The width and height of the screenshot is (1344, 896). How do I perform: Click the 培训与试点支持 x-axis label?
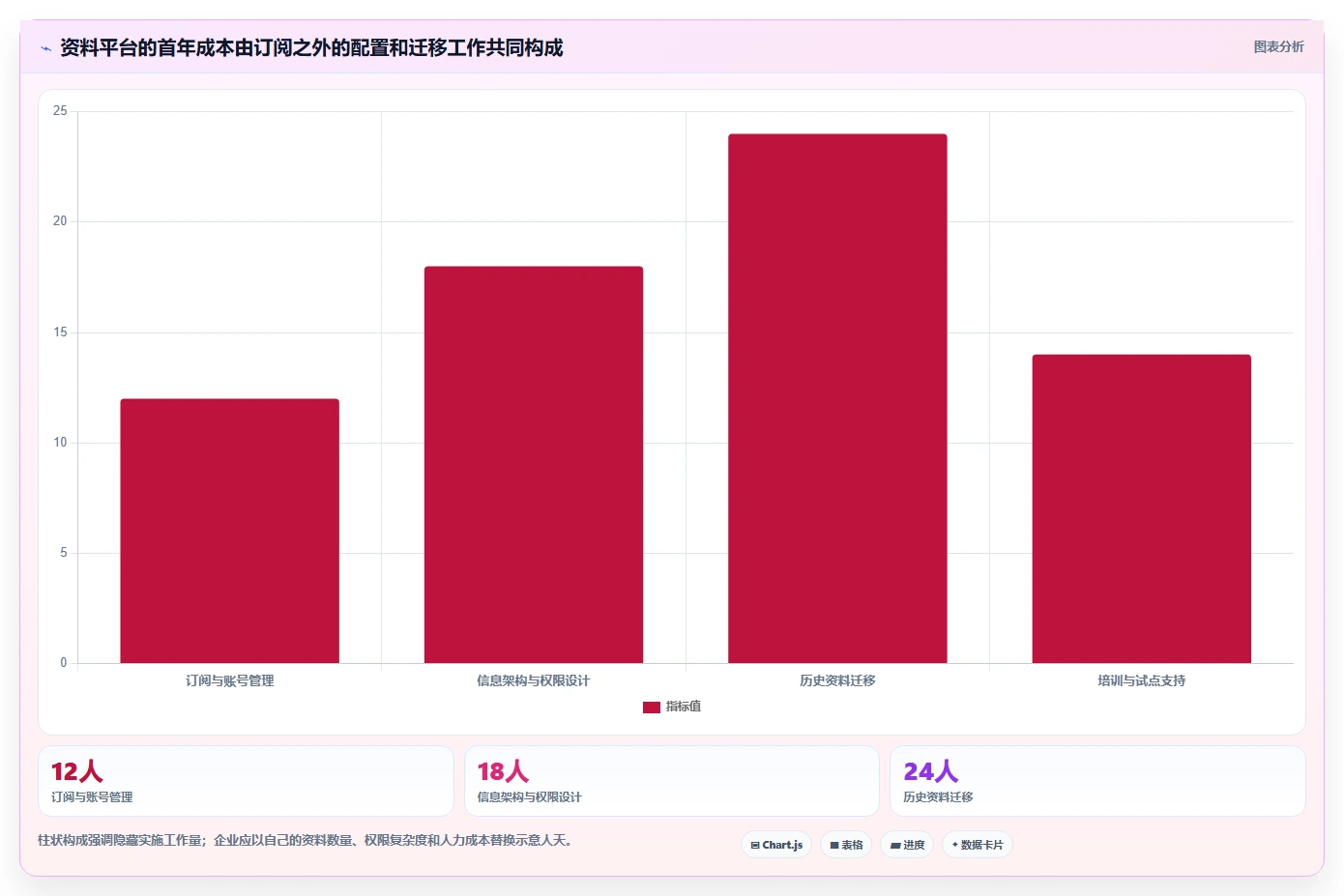coord(1142,680)
